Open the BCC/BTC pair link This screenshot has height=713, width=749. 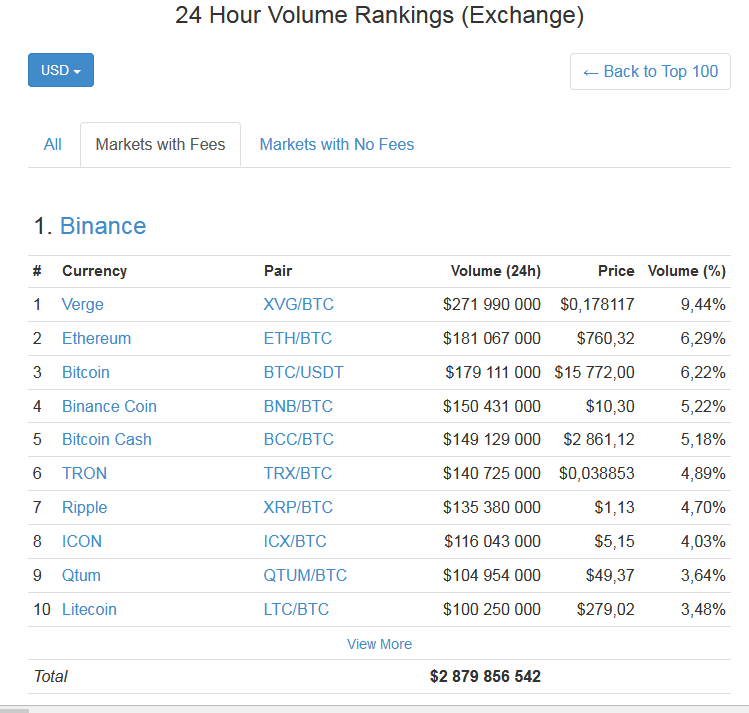298,439
